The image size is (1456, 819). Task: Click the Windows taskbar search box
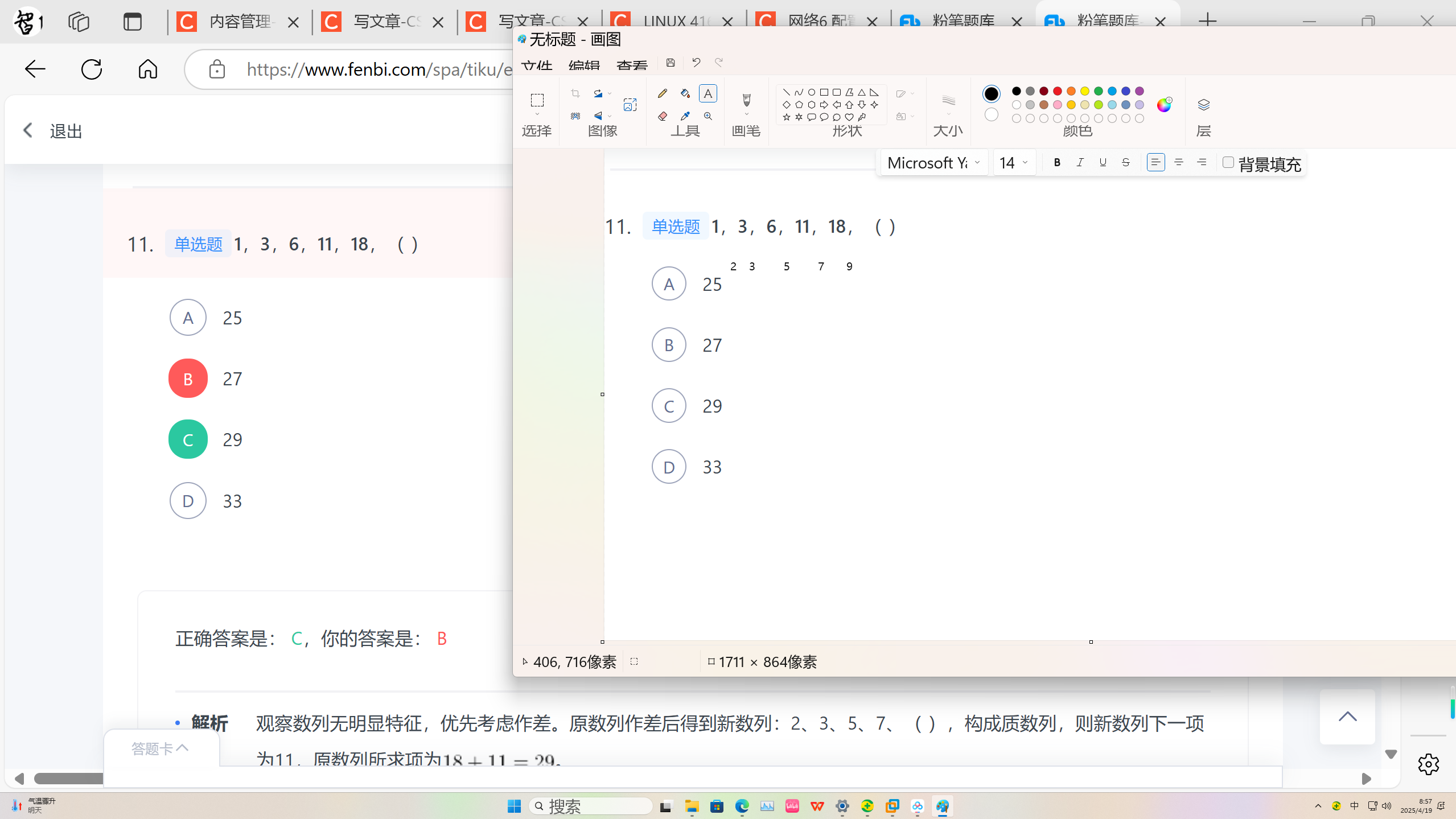click(x=590, y=806)
